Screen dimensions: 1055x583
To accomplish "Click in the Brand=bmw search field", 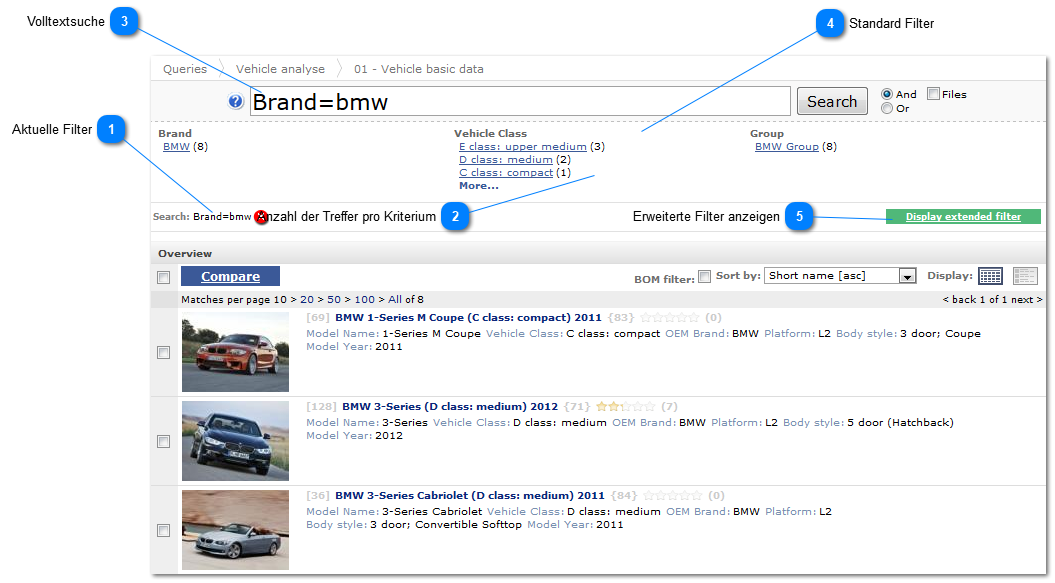I will [x=520, y=102].
